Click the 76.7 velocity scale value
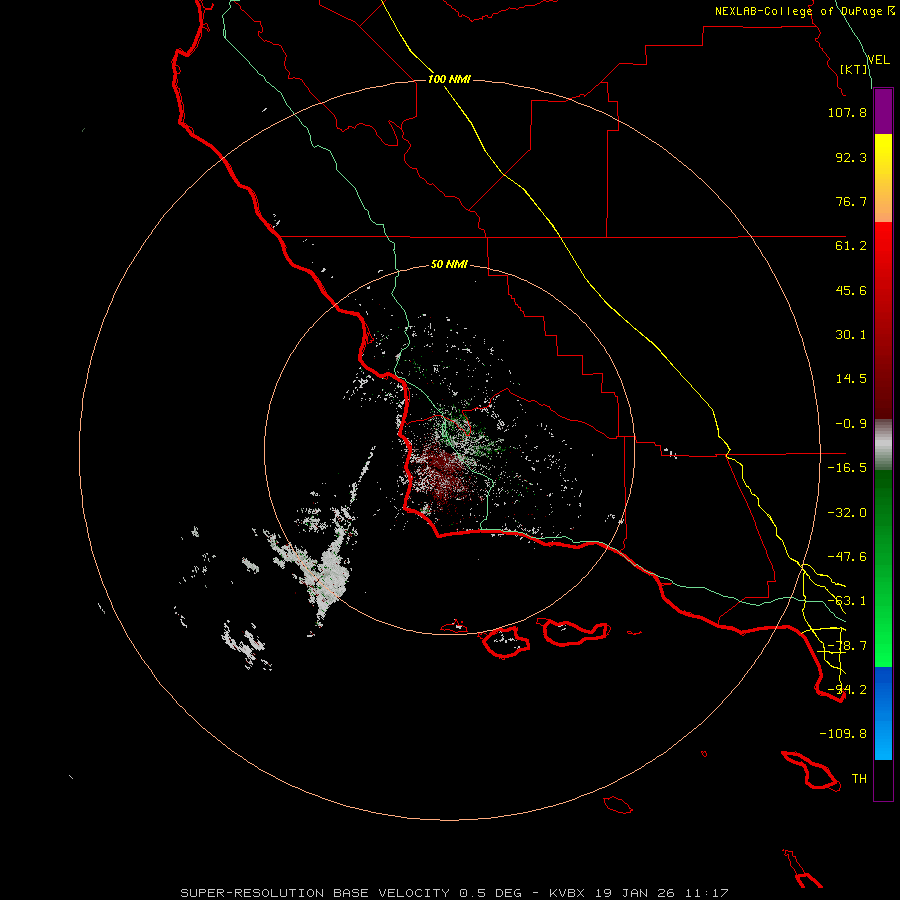The height and width of the screenshot is (900, 900). (x=851, y=201)
